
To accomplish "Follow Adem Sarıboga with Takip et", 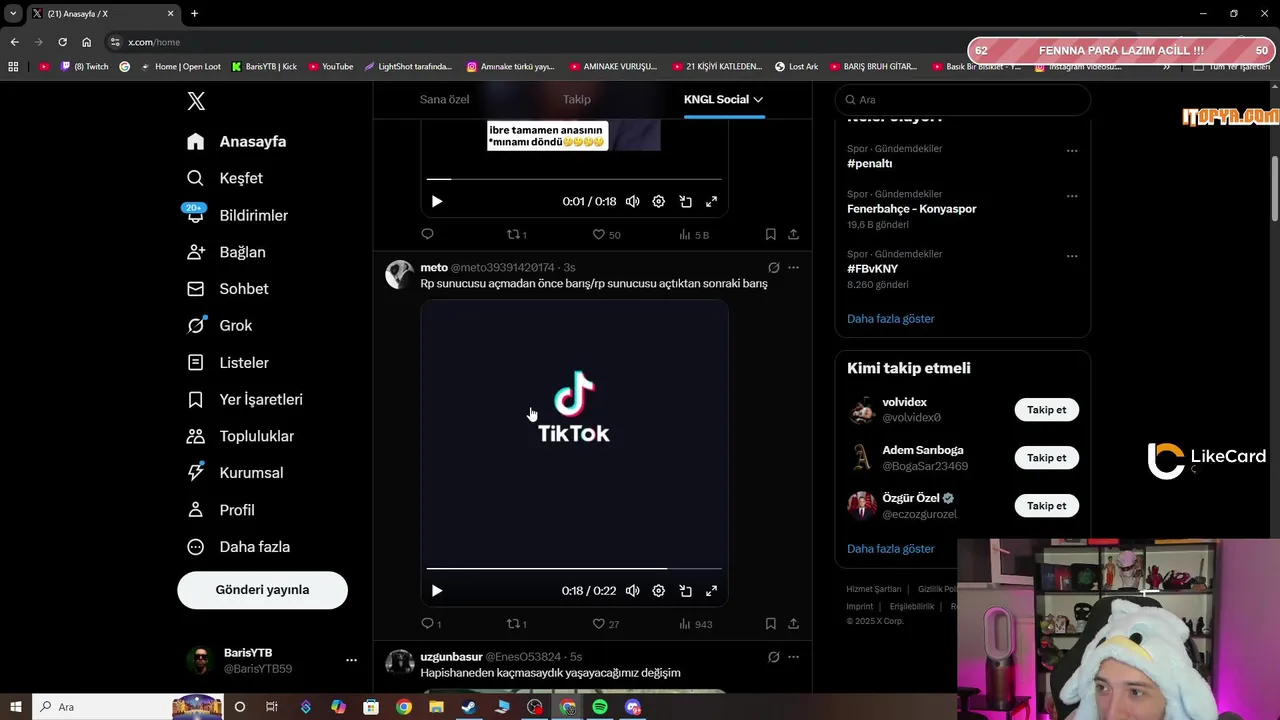I will (x=1046, y=458).
